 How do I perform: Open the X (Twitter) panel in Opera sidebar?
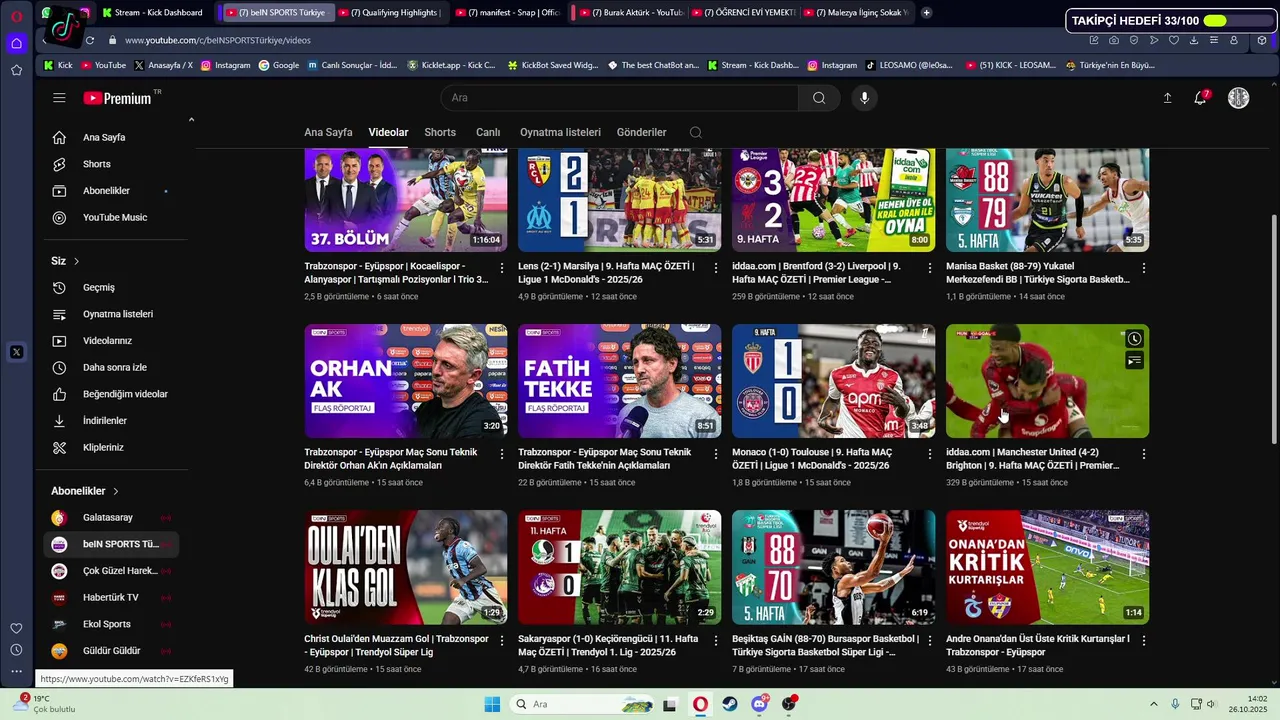(16, 352)
